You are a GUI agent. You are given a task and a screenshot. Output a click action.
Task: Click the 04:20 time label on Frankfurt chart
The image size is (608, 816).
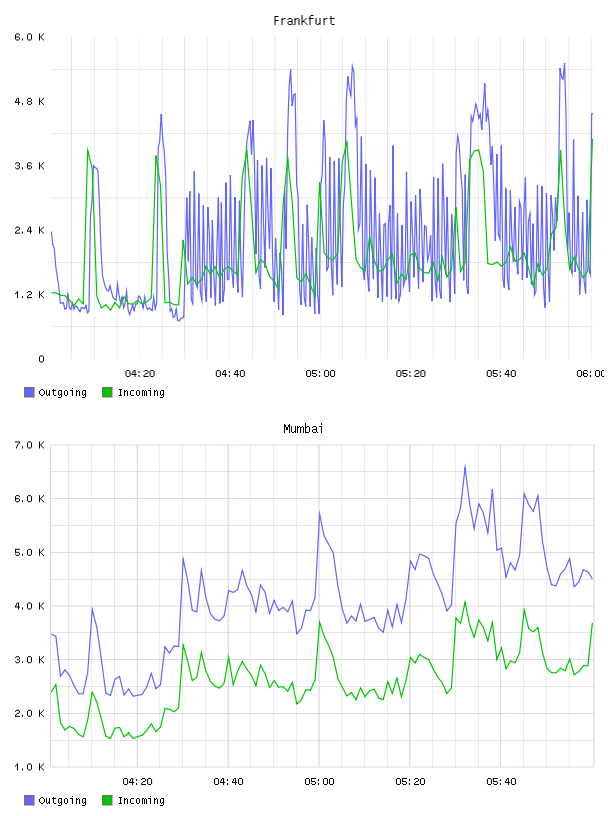tap(140, 374)
